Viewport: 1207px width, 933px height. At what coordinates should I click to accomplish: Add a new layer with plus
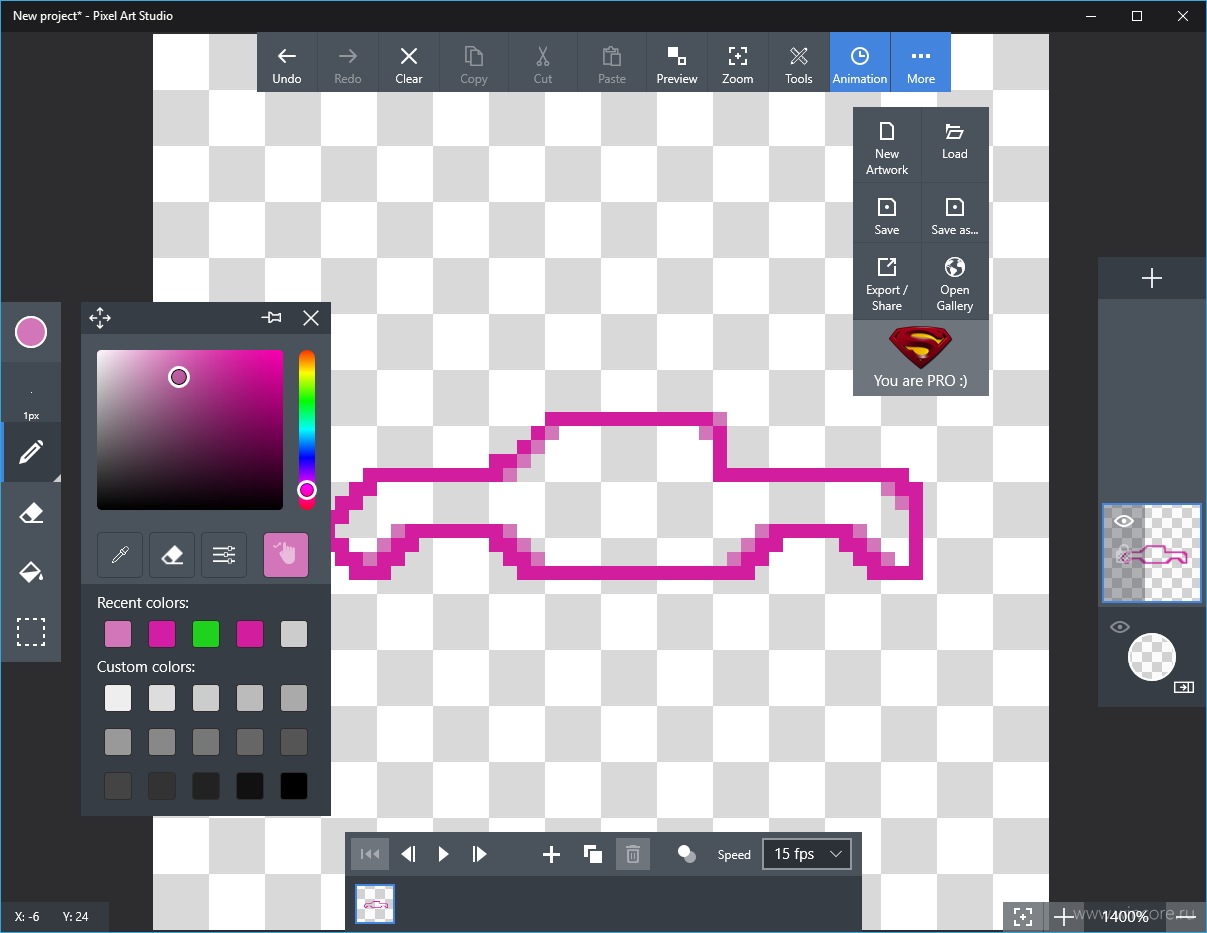click(1152, 278)
